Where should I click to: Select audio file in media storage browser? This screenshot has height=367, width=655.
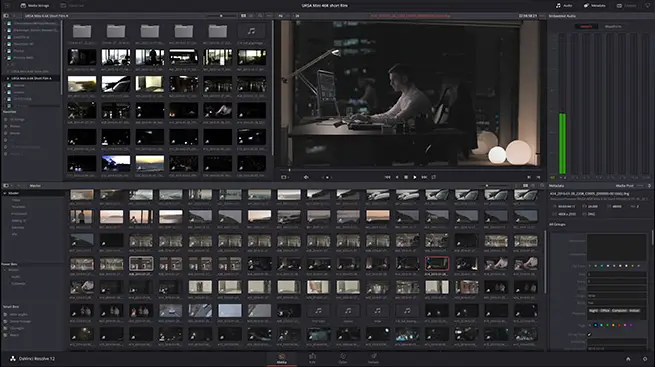coord(251,31)
